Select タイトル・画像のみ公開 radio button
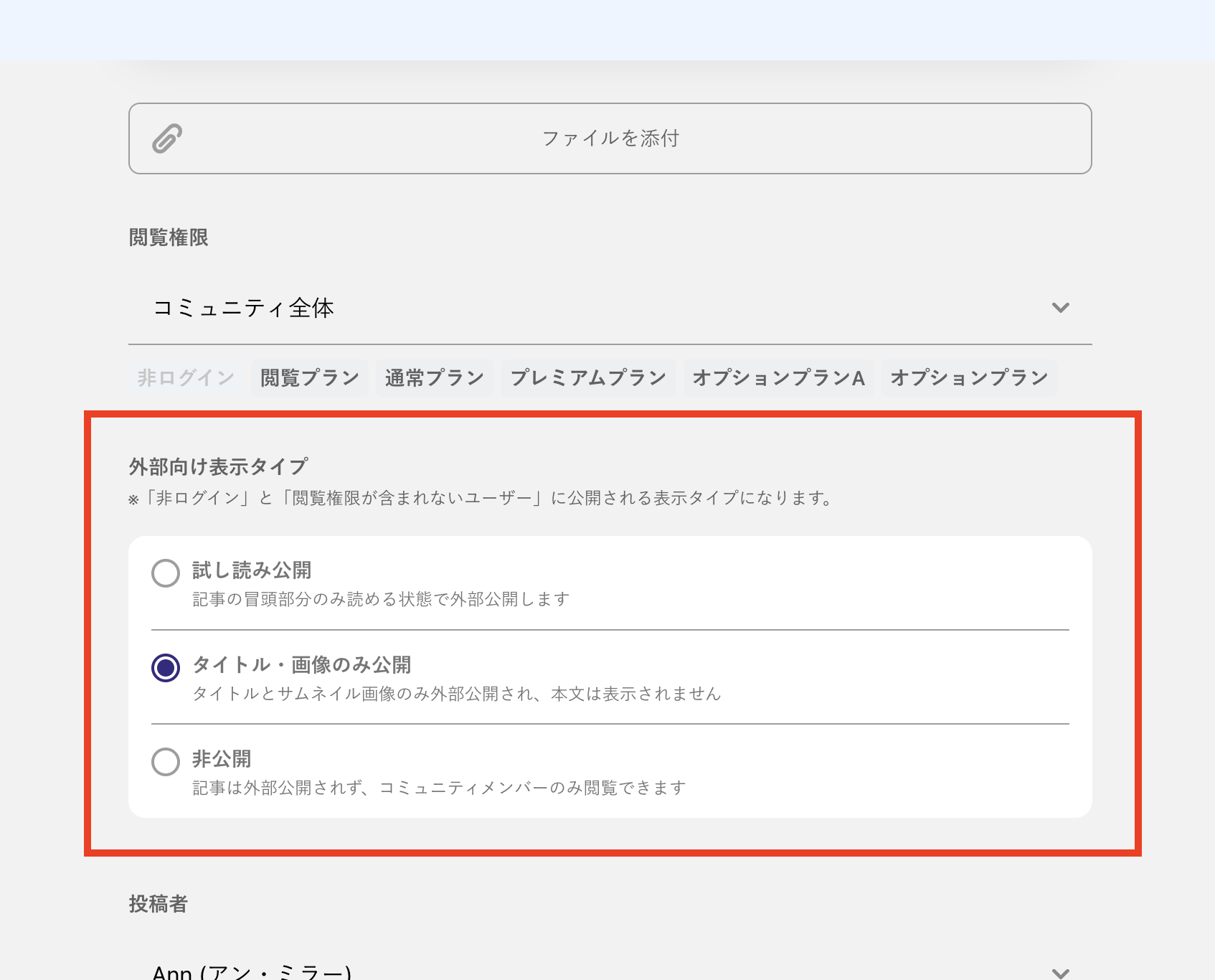The width and height of the screenshot is (1215, 980). (166, 668)
